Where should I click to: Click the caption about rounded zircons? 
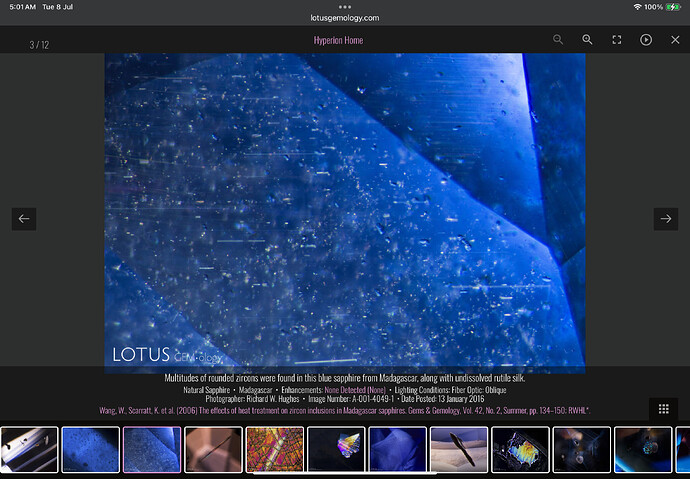click(x=345, y=378)
